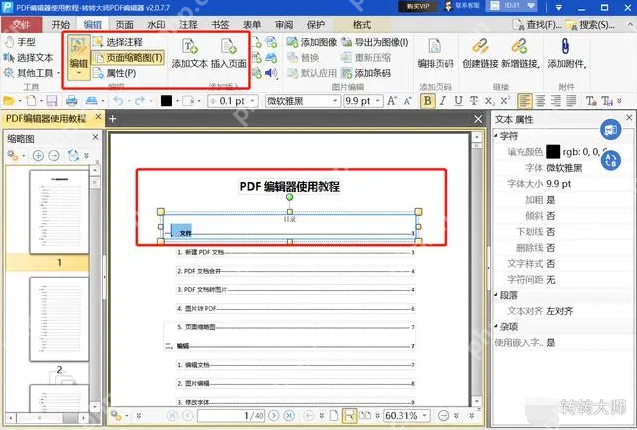This screenshot has width=637, height=430.
Task: Open the 60.31% zoom dropdown
Action: pyautogui.click(x=425, y=416)
